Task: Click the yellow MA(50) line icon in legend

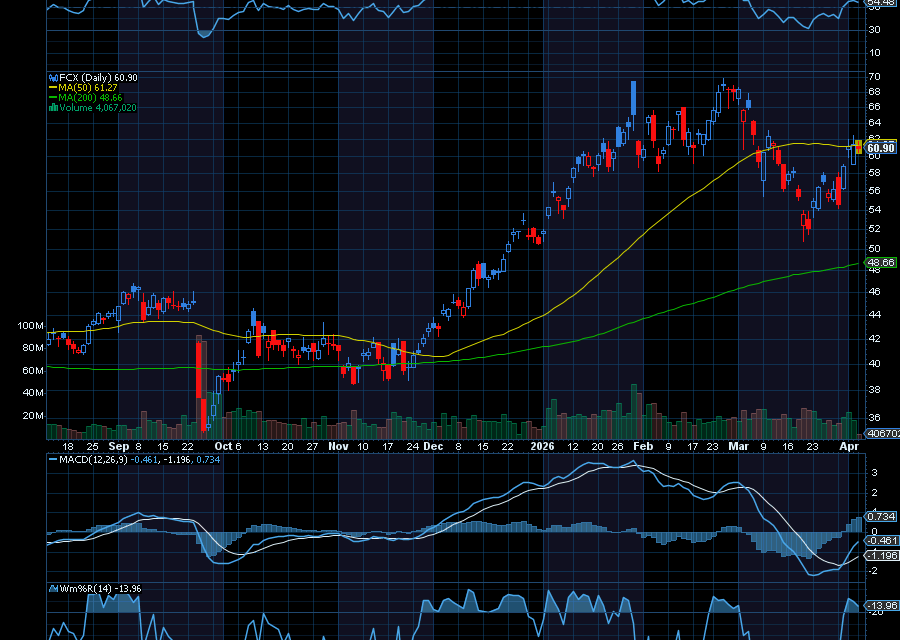Action: click(53, 87)
